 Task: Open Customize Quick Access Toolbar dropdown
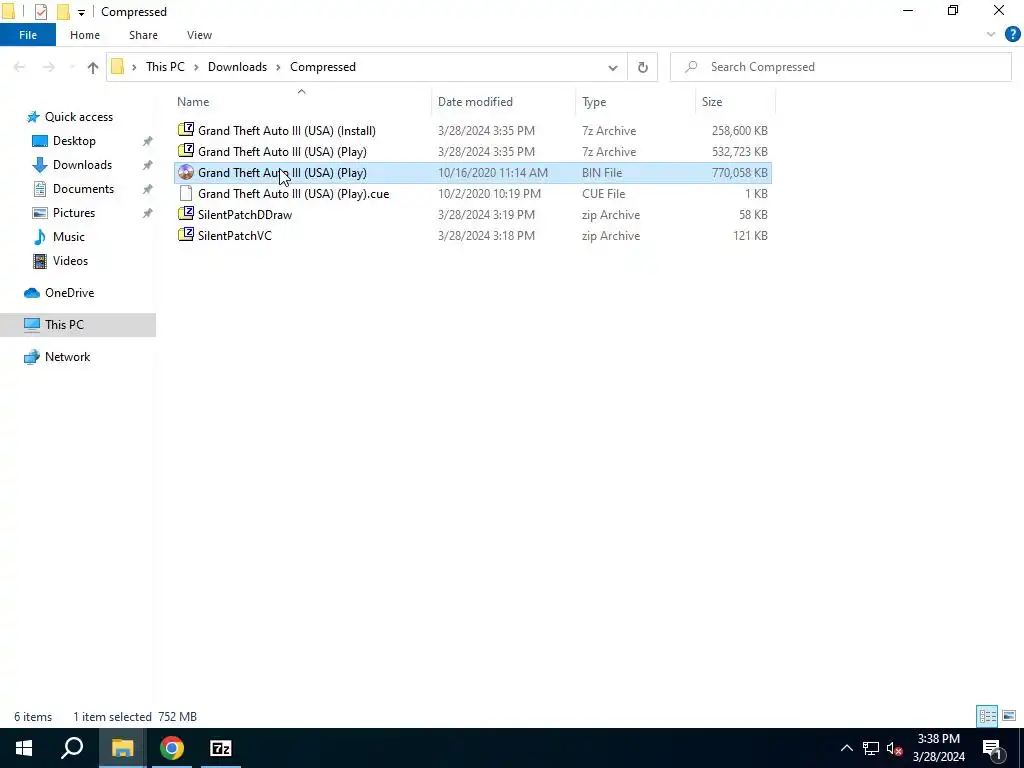81,12
